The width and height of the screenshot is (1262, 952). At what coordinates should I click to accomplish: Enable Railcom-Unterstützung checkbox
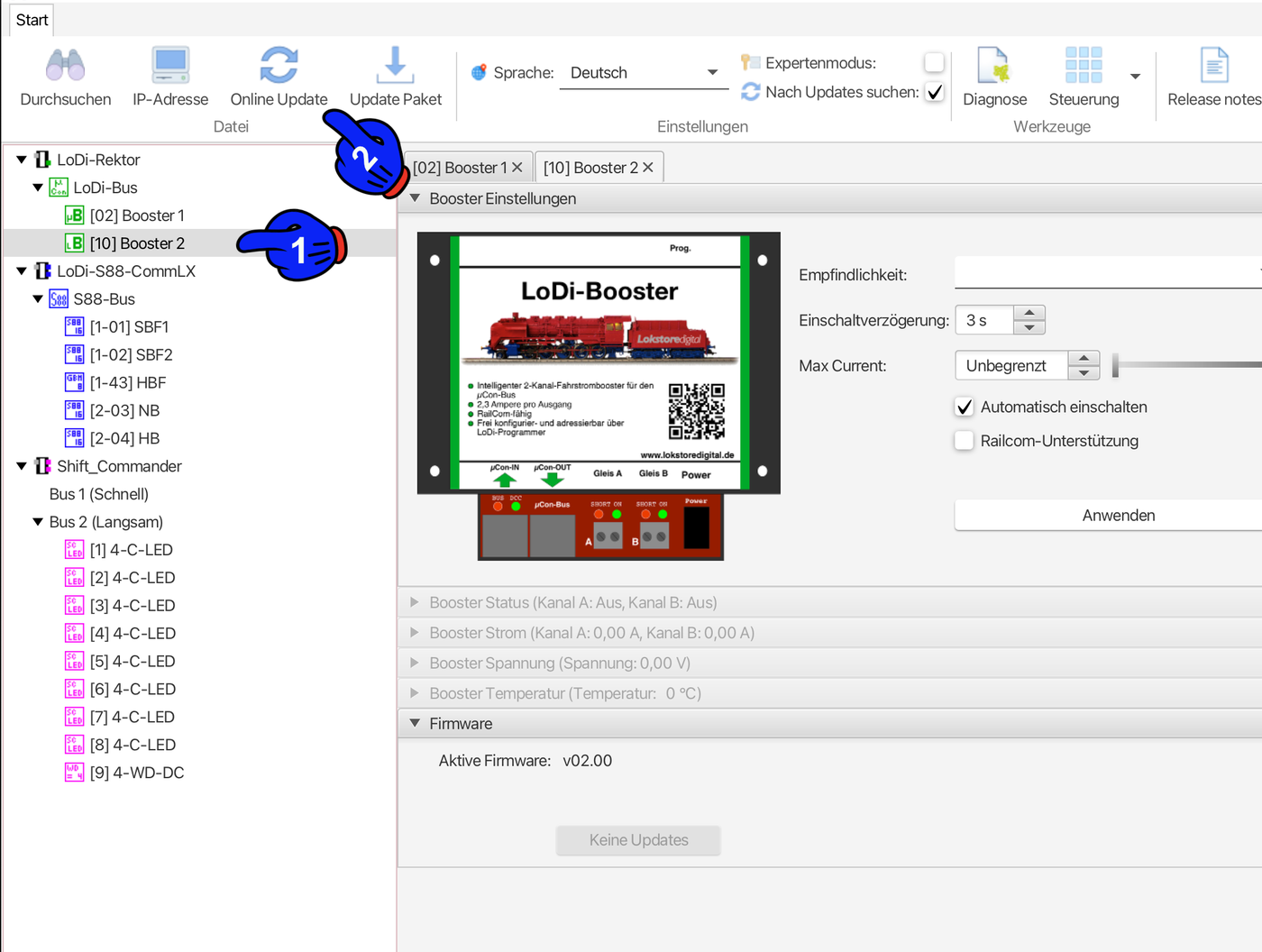coord(965,441)
